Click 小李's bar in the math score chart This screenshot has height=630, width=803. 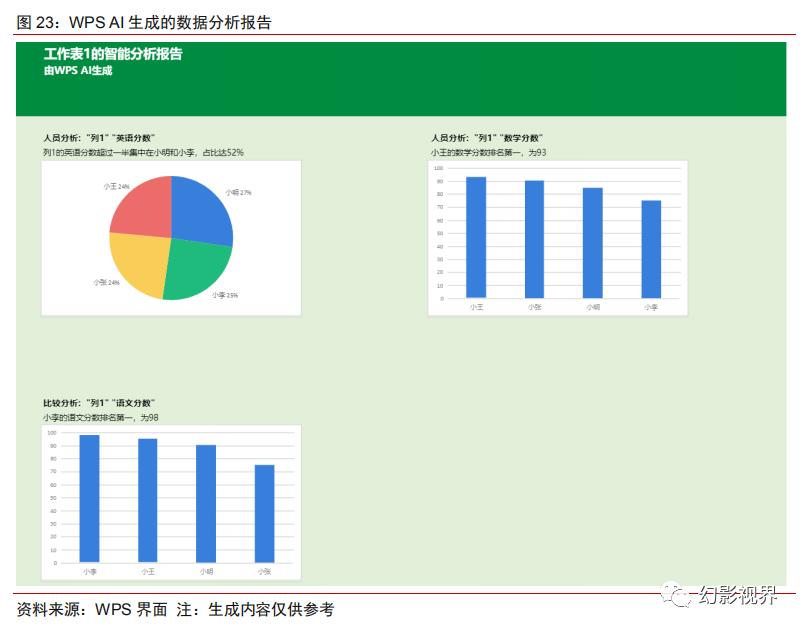650,250
